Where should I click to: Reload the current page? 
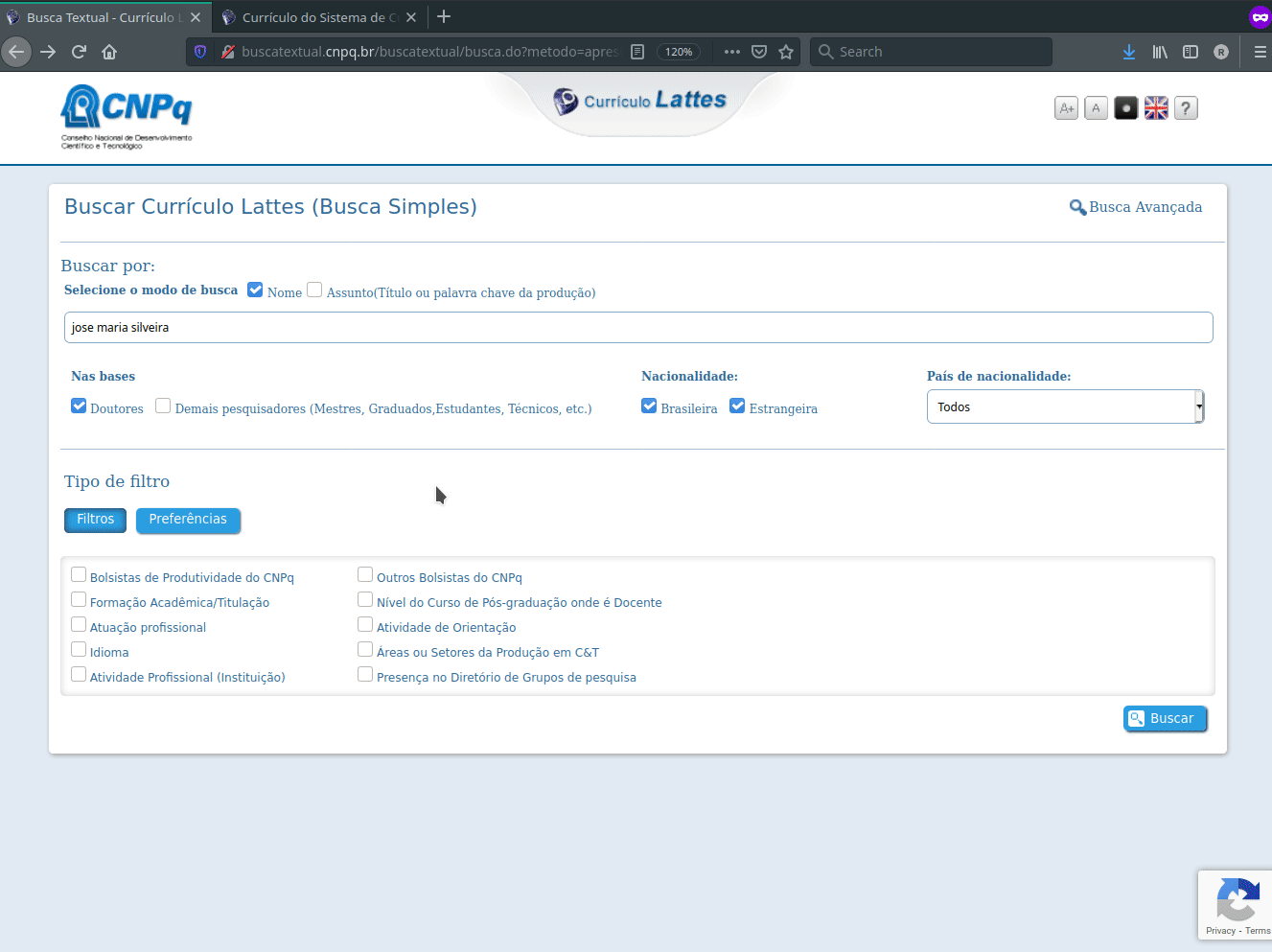79,52
